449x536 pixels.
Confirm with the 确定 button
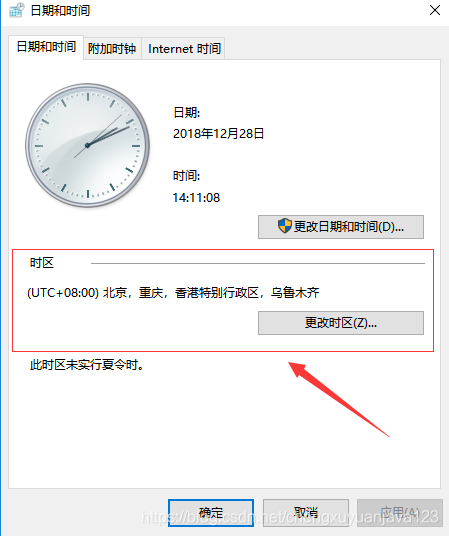tap(211, 513)
